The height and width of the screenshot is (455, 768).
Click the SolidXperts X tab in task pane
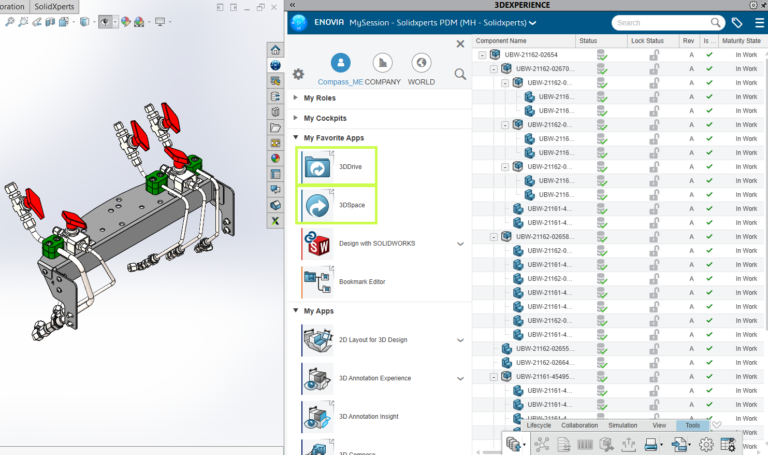coord(275,221)
